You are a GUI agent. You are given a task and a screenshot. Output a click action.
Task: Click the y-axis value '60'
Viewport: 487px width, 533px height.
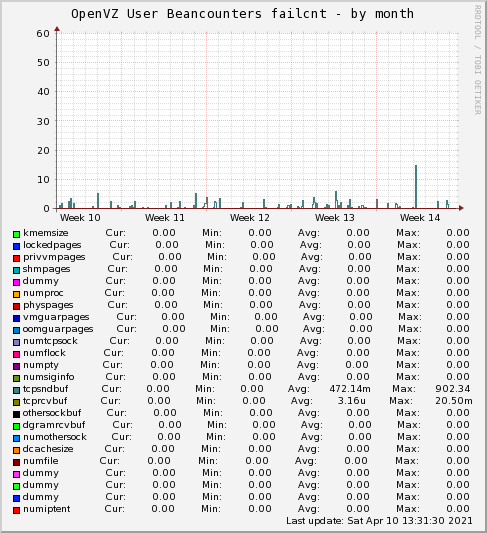click(43, 33)
